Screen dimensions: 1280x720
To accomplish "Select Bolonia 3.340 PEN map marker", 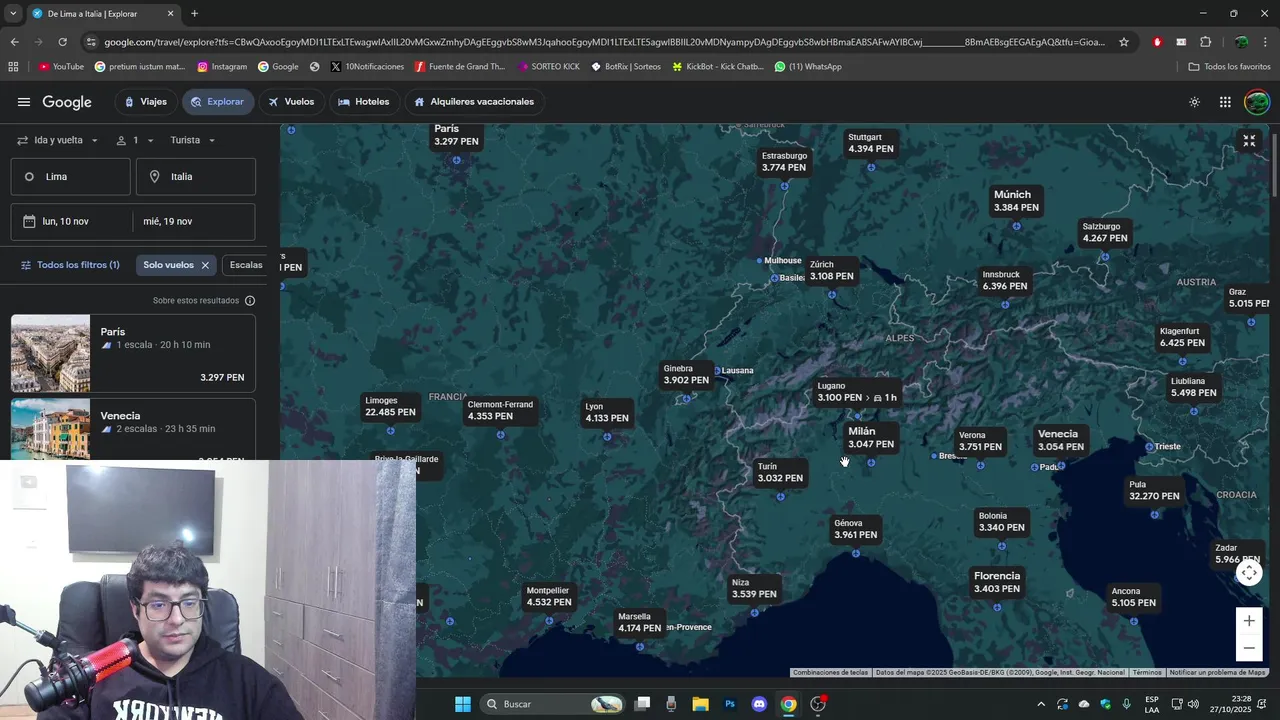I will (x=1002, y=522).
